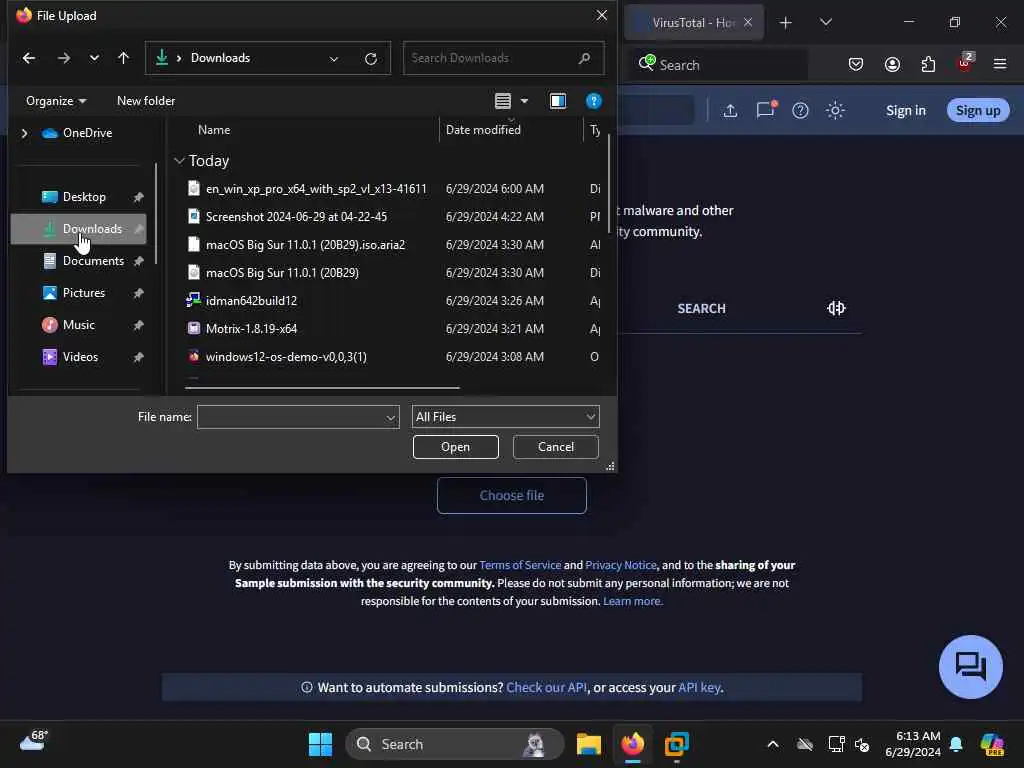Open Firefox account icon
The height and width of the screenshot is (768, 1024).
coord(892,65)
